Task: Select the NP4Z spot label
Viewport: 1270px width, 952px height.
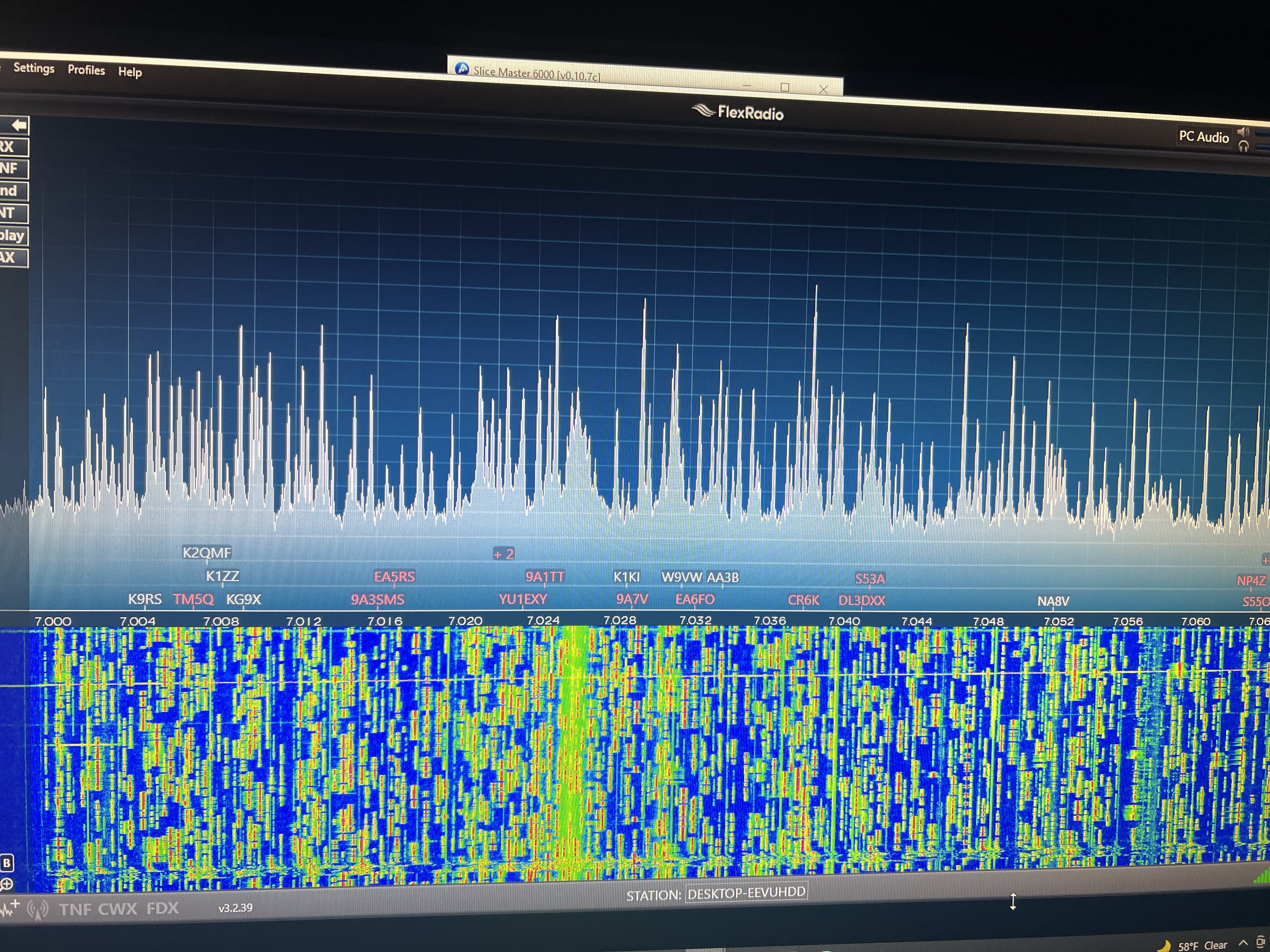Action: [x=1251, y=581]
